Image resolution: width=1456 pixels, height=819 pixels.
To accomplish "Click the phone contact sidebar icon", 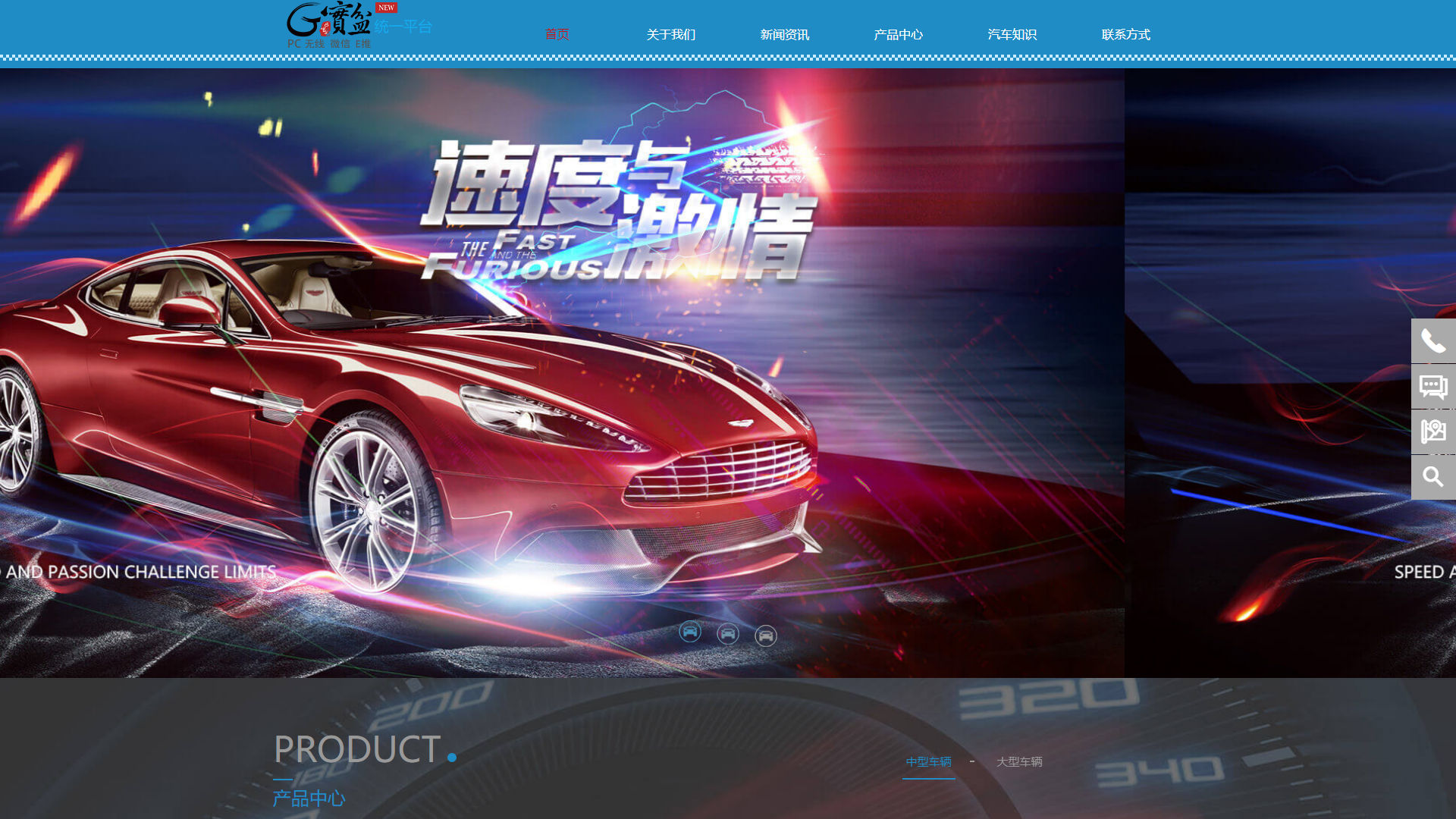I will pos(1433,341).
